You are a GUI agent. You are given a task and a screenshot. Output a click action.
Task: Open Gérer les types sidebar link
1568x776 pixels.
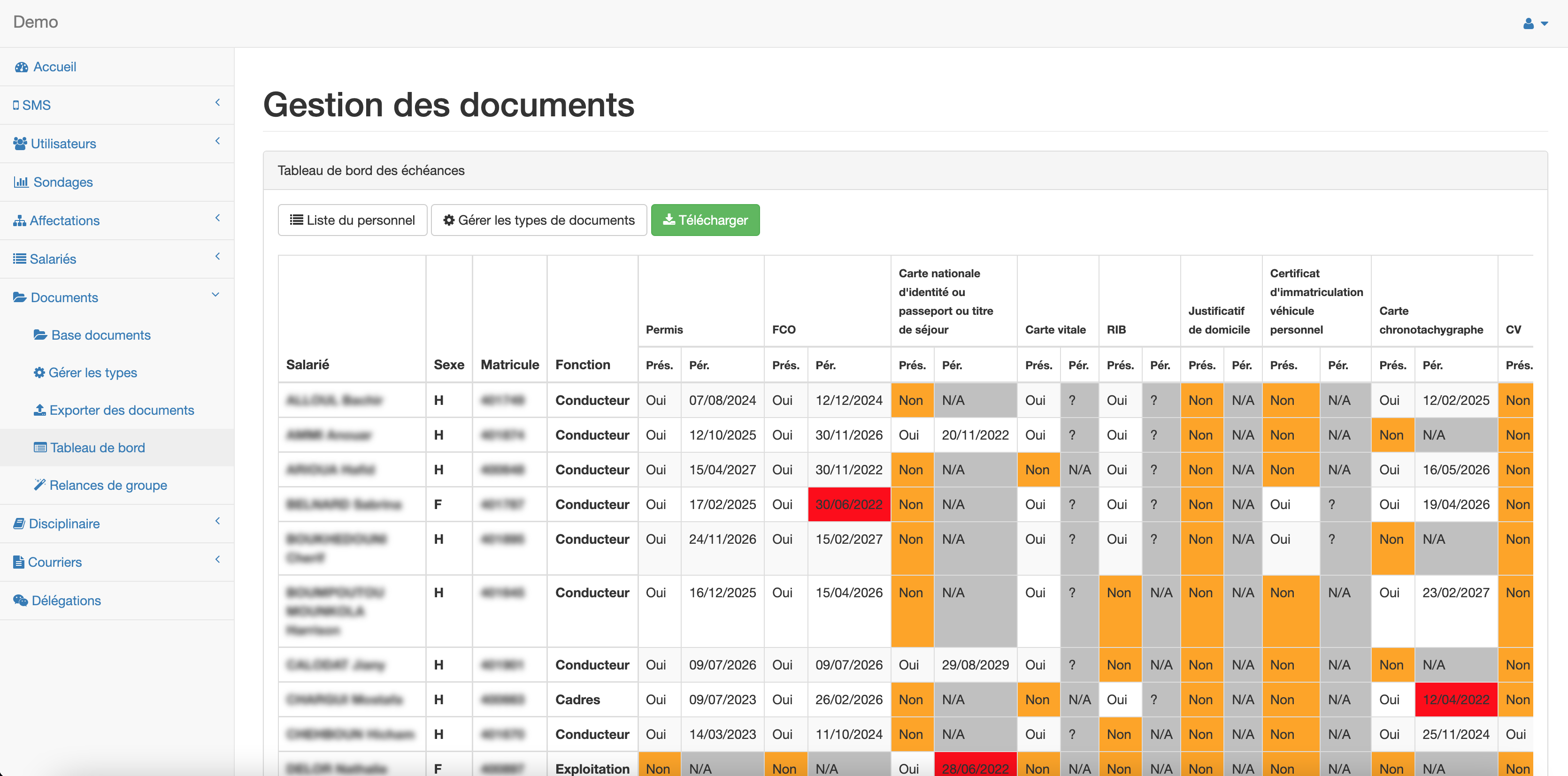click(117, 372)
